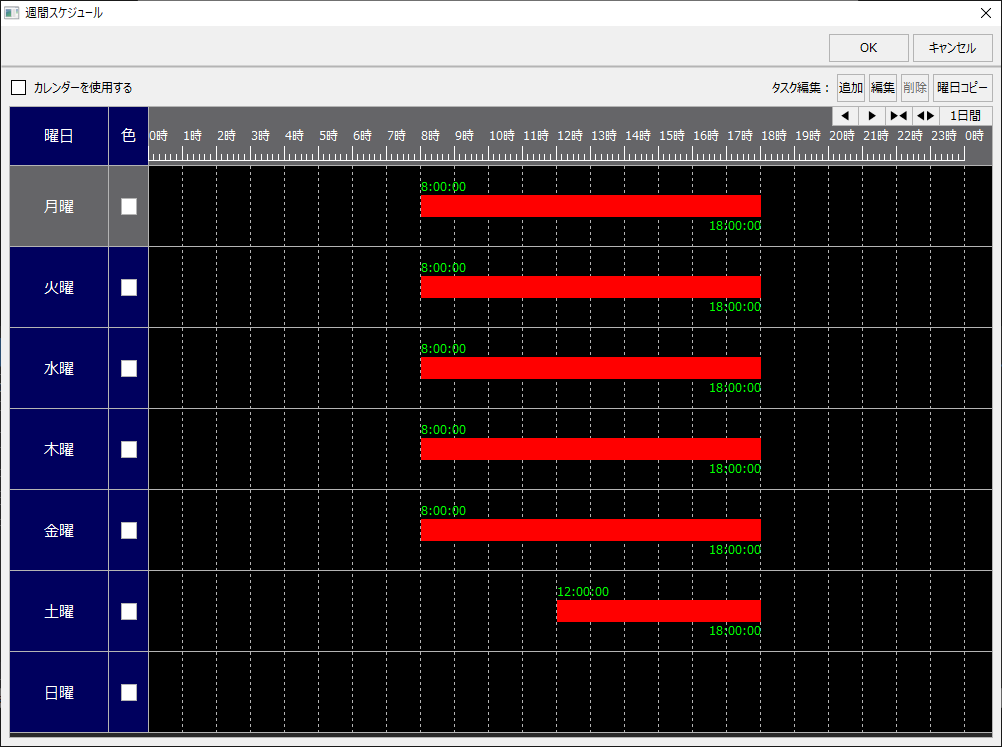
Task: Enable カレンダーを使用する checkbox
Action: 19,88
